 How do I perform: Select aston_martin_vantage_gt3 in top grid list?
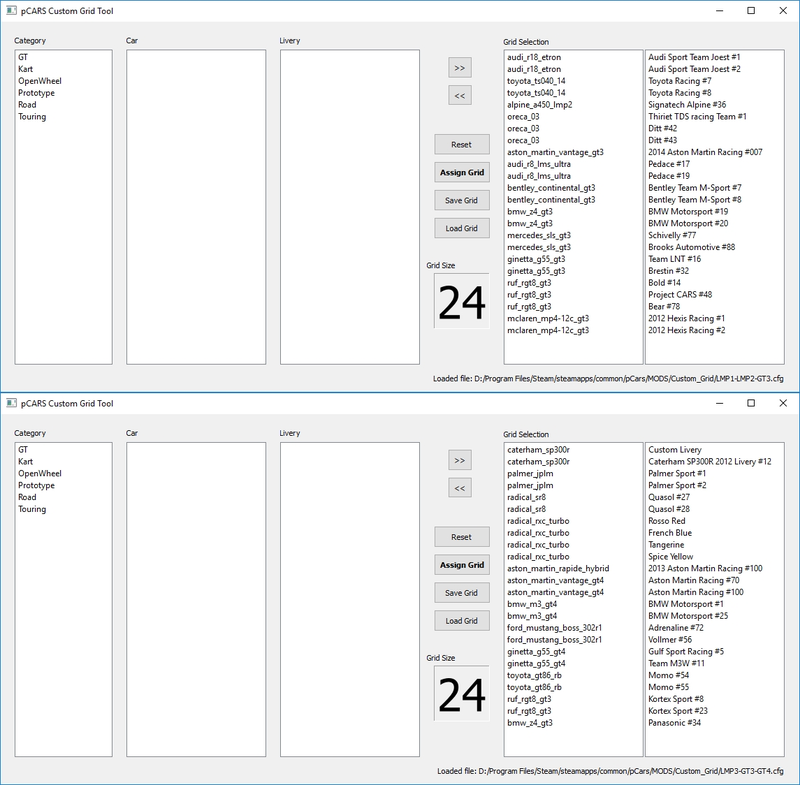tap(555, 152)
